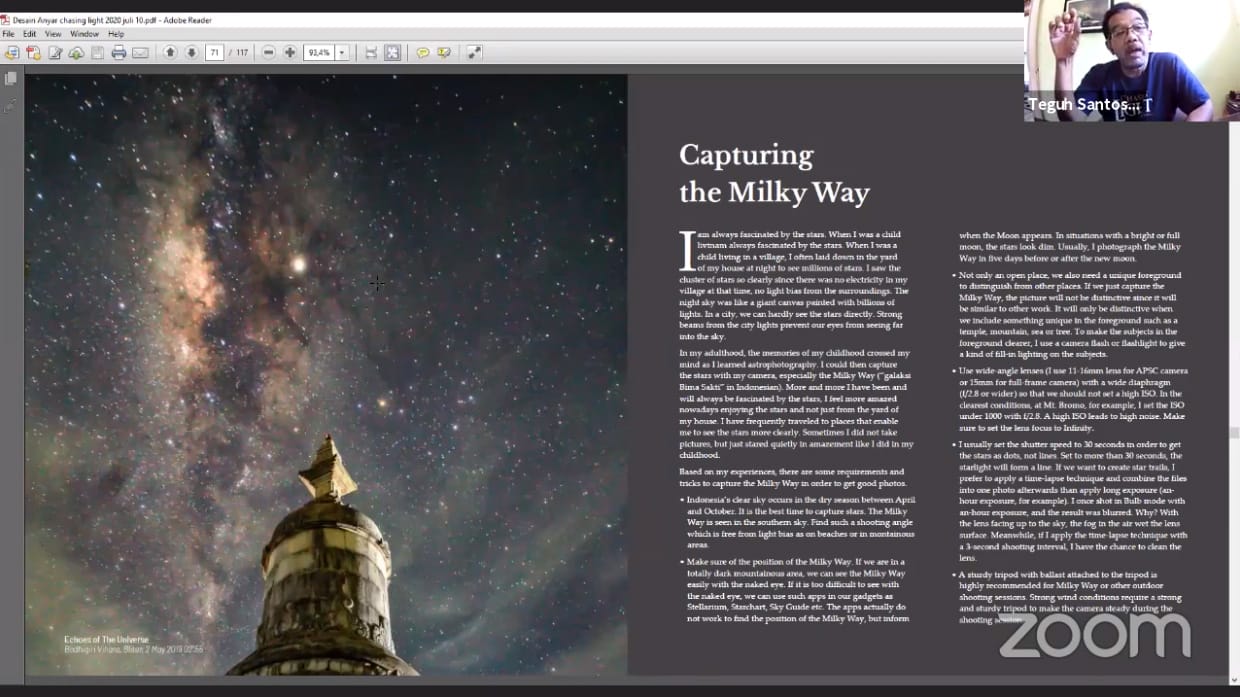Click the page number input field

pos(214,53)
